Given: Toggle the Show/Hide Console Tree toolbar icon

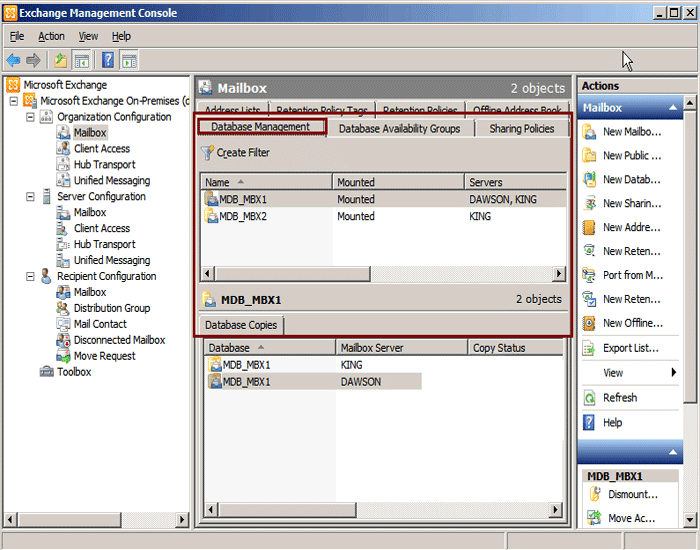Looking at the screenshot, I should (x=82, y=60).
